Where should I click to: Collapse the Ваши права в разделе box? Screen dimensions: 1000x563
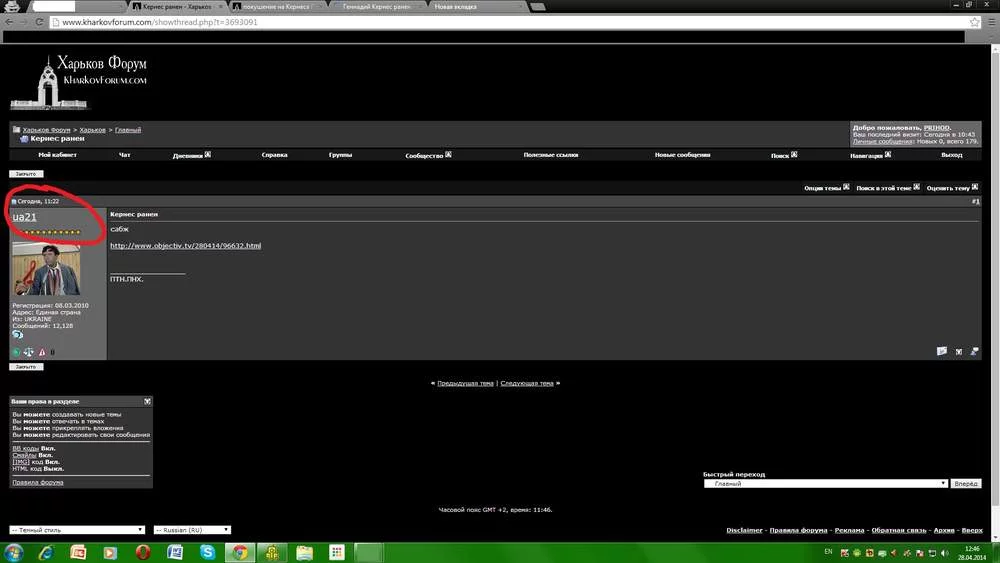[147, 402]
